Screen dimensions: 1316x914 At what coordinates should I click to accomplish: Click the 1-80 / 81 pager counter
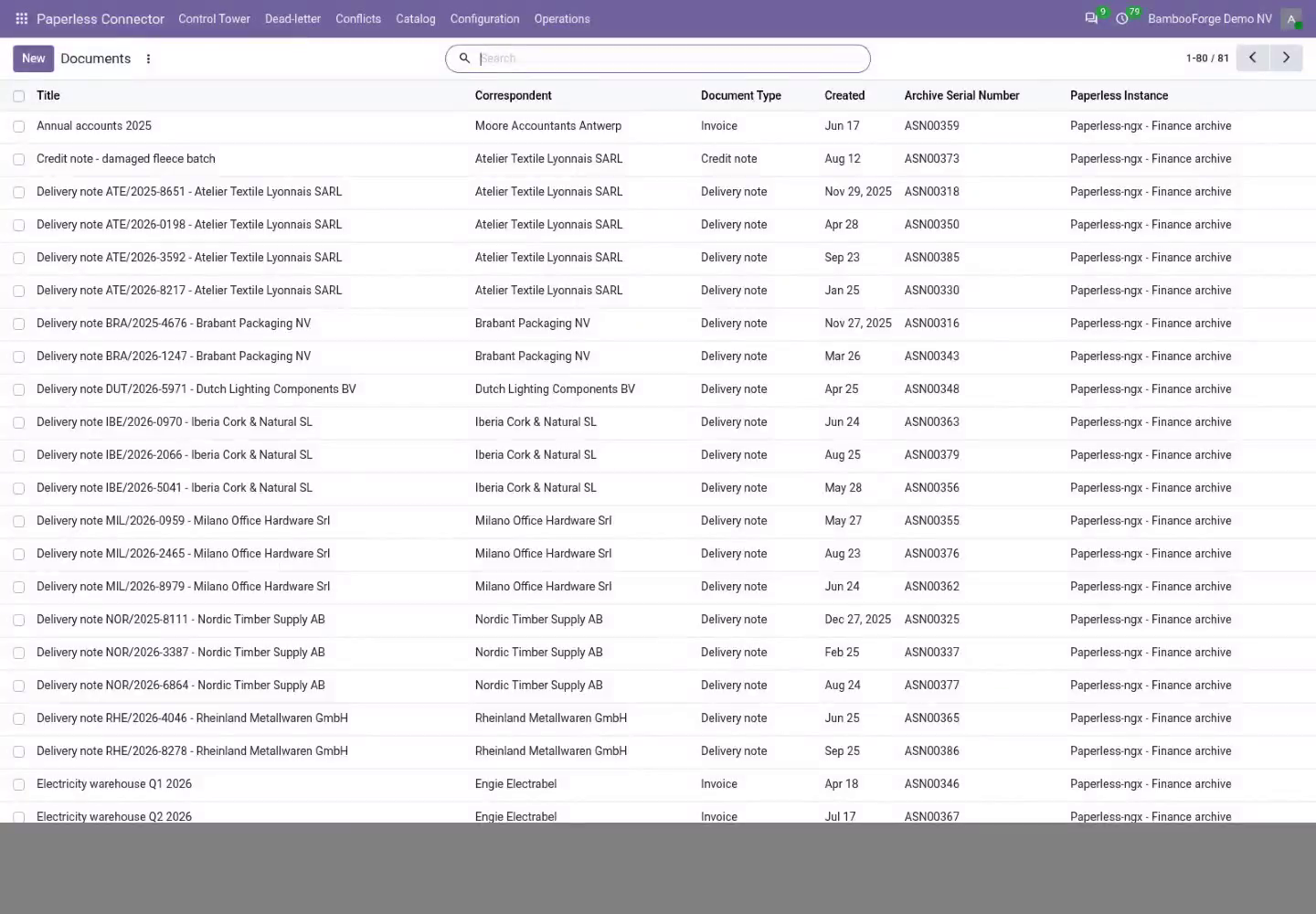tap(1207, 58)
